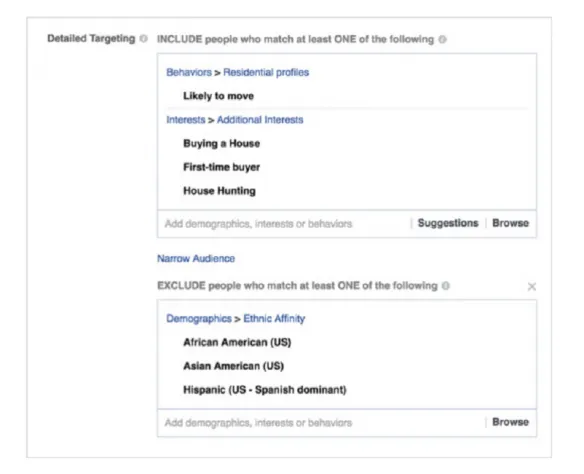Open Suggestions for included targeting
Screen dimensions: 584x474
(448, 223)
